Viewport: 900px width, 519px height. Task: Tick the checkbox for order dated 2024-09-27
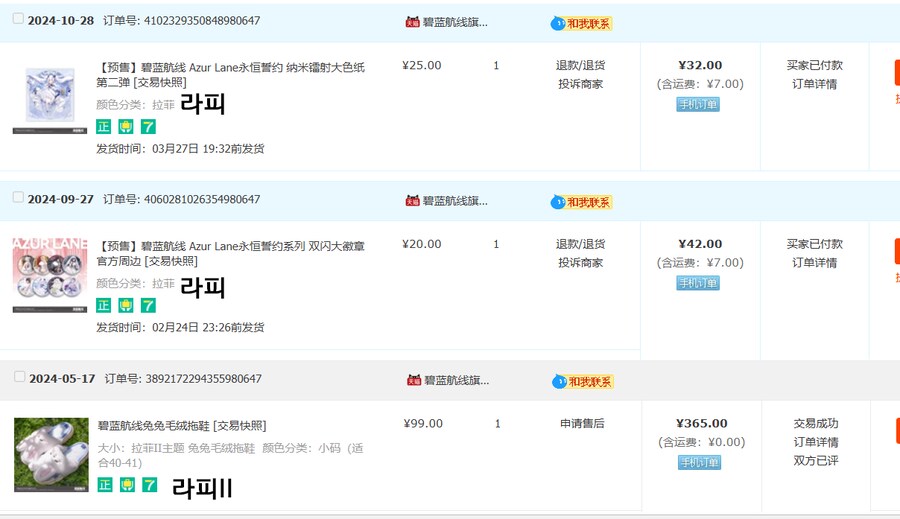[18, 197]
